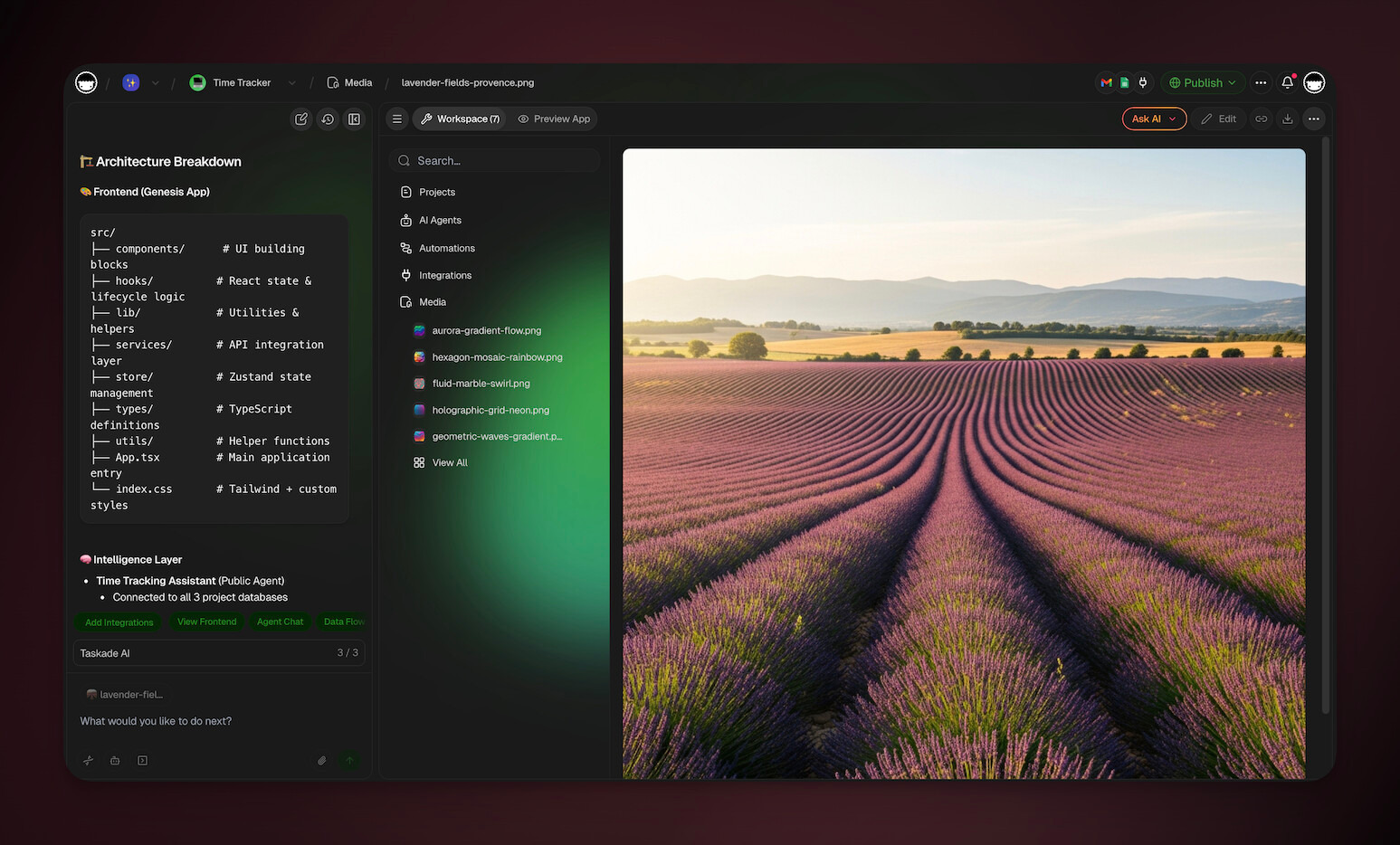Click the attachment paperclip in chat
The width and height of the screenshot is (1400, 845).
(x=321, y=761)
